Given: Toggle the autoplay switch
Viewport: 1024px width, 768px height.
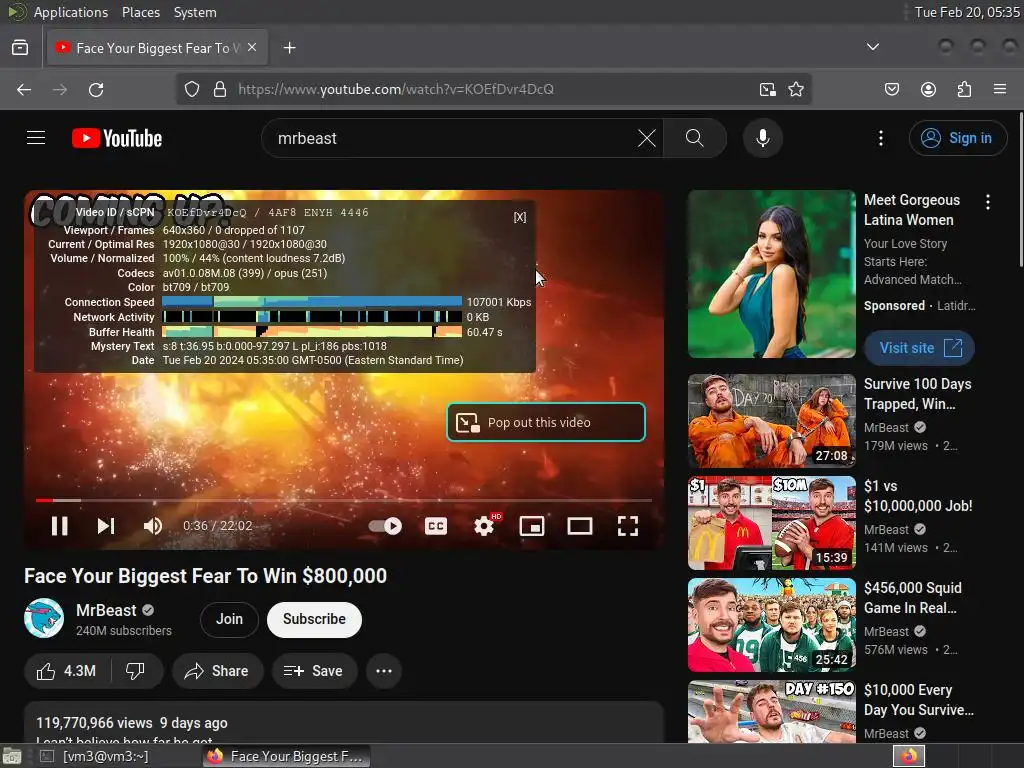Looking at the screenshot, I should coord(385,526).
